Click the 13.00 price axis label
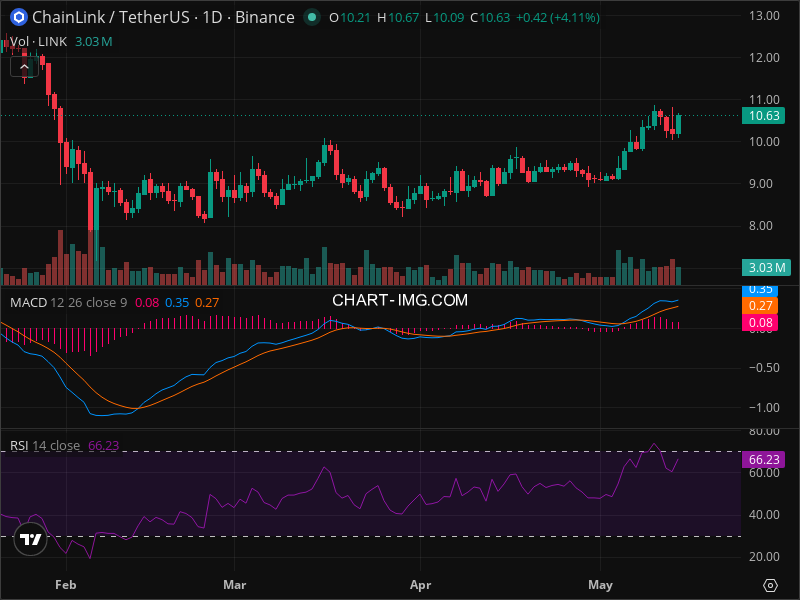 [x=764, y=16]
